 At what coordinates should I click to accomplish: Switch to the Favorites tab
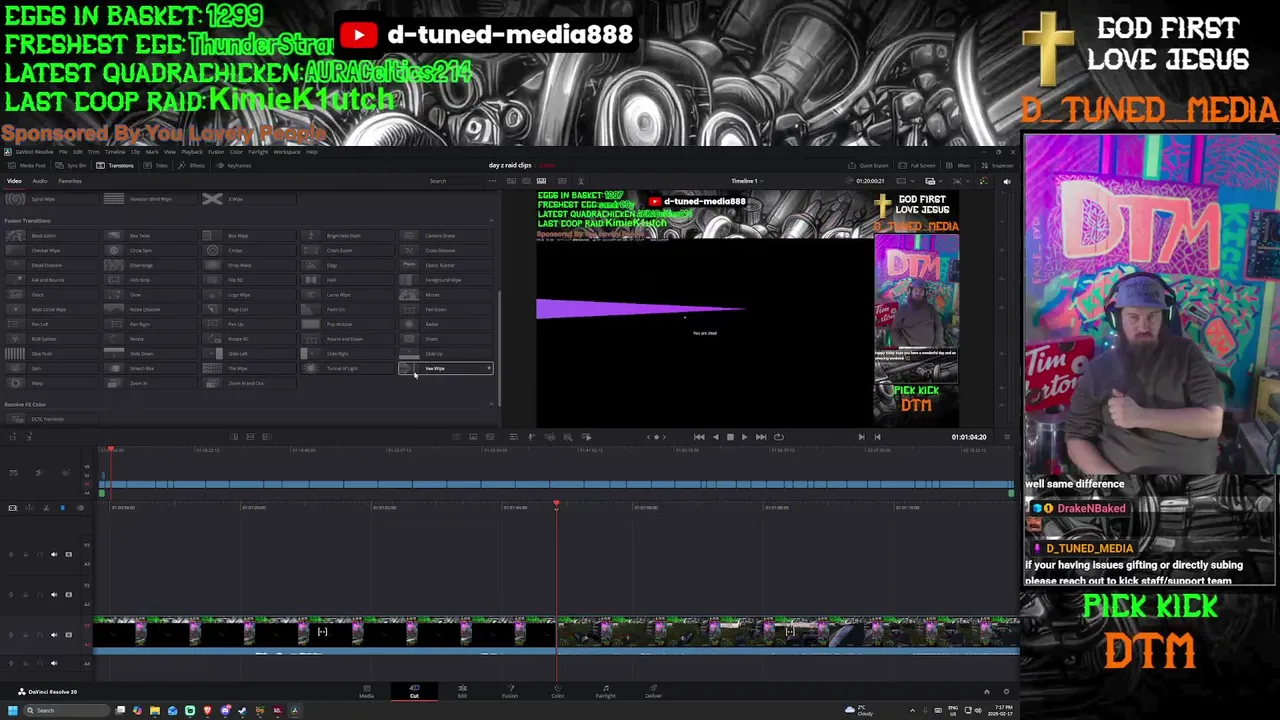pyautogui.click(x=70, y=181)
